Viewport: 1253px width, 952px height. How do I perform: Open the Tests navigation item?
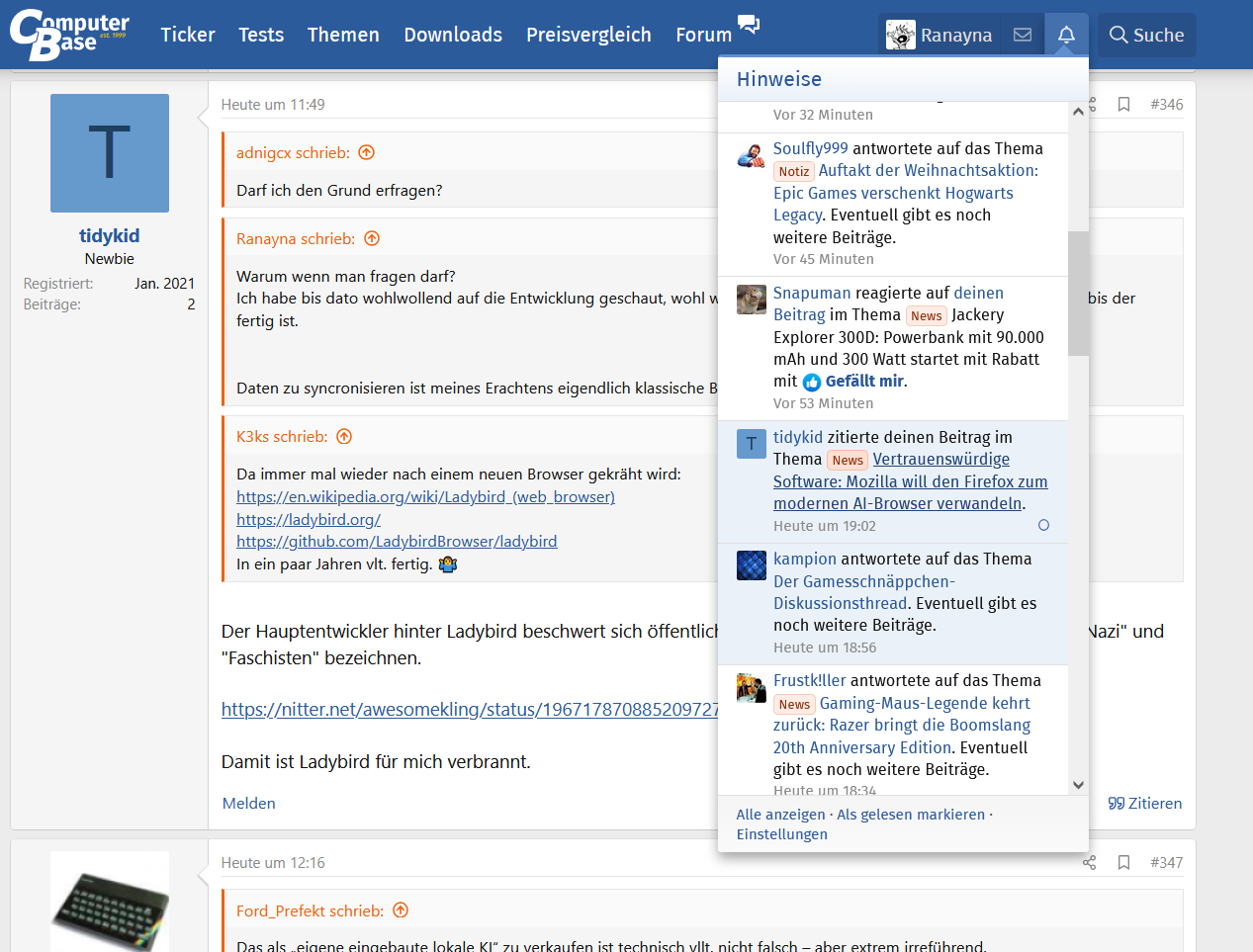[x=261, y=35]
